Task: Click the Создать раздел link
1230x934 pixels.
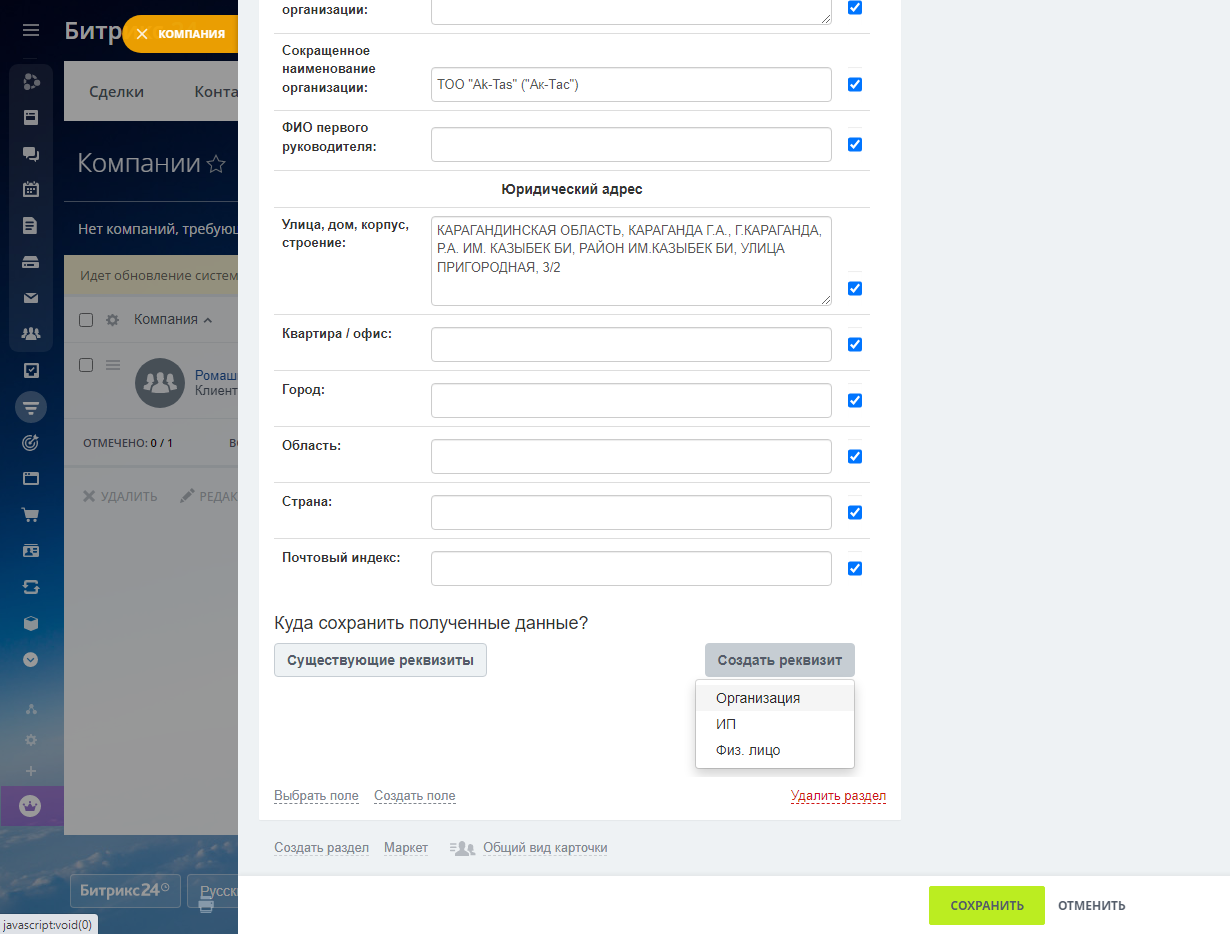Action: (x=321, y=848)
